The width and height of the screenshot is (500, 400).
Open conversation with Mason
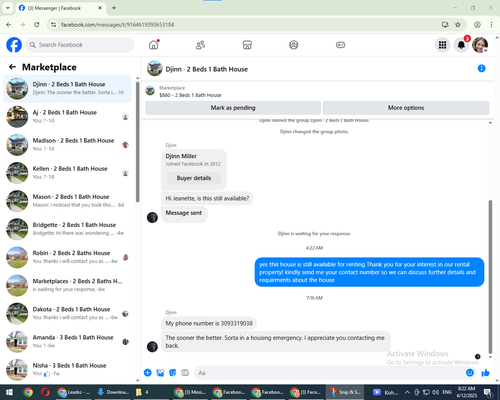point(68,201)
